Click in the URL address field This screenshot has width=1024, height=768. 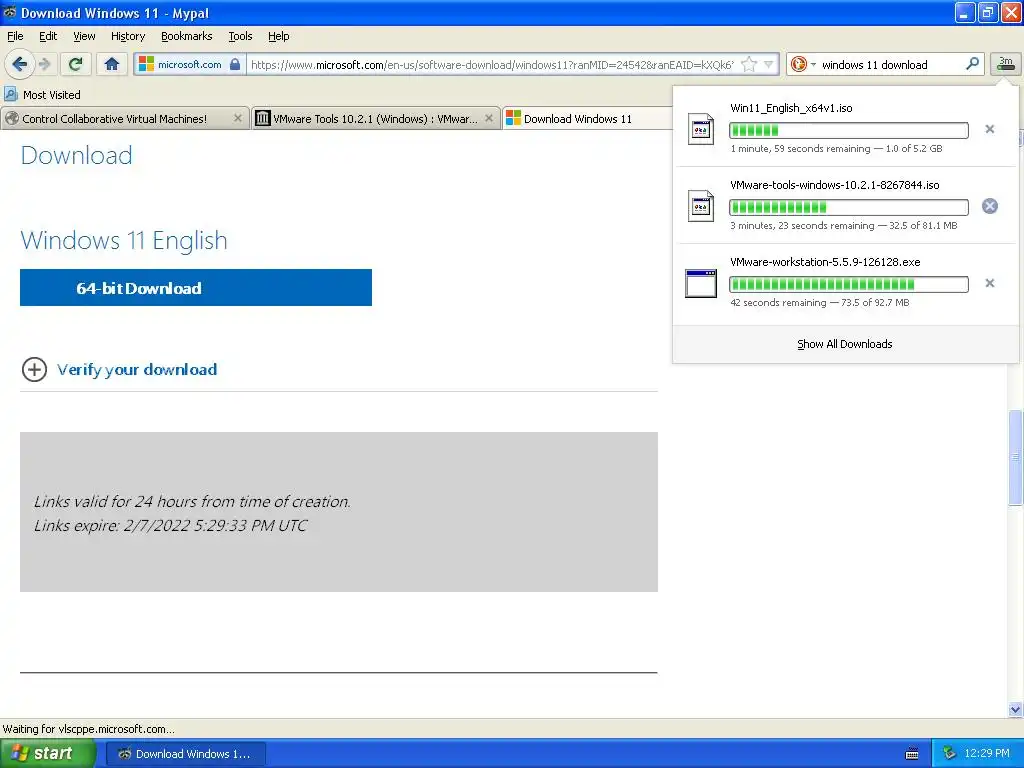pos(493,64)
